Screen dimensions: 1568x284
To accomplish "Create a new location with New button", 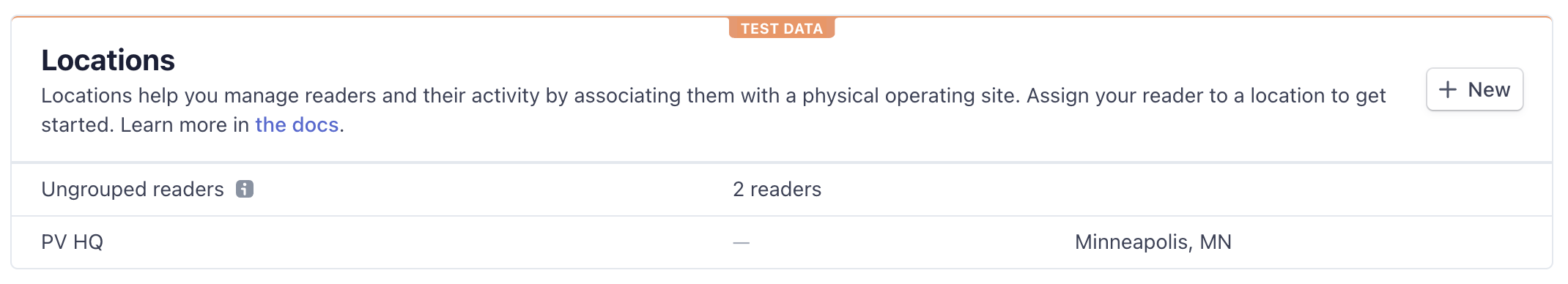I will point(1474,89).
